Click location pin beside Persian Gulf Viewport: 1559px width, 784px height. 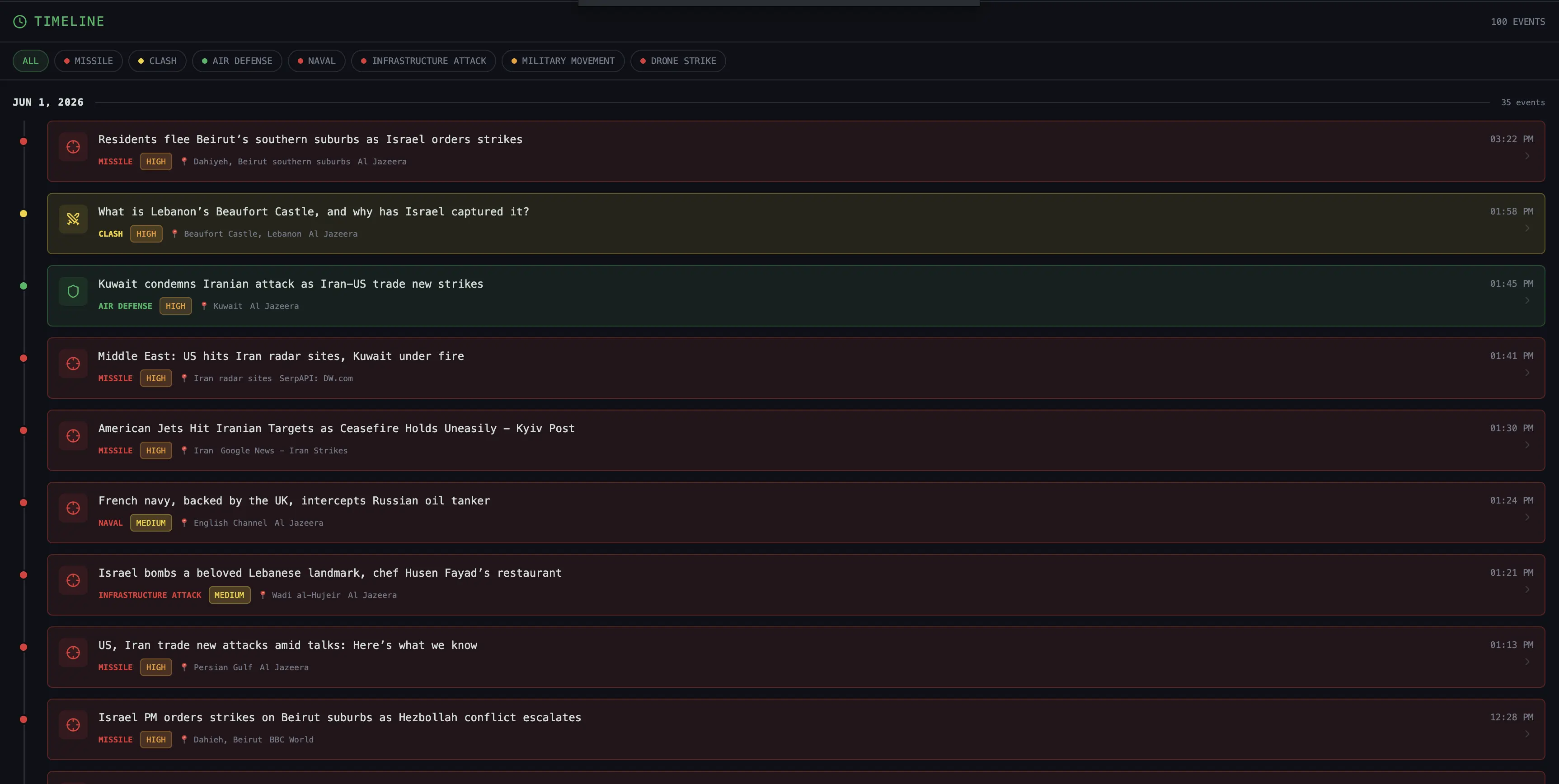184,667
